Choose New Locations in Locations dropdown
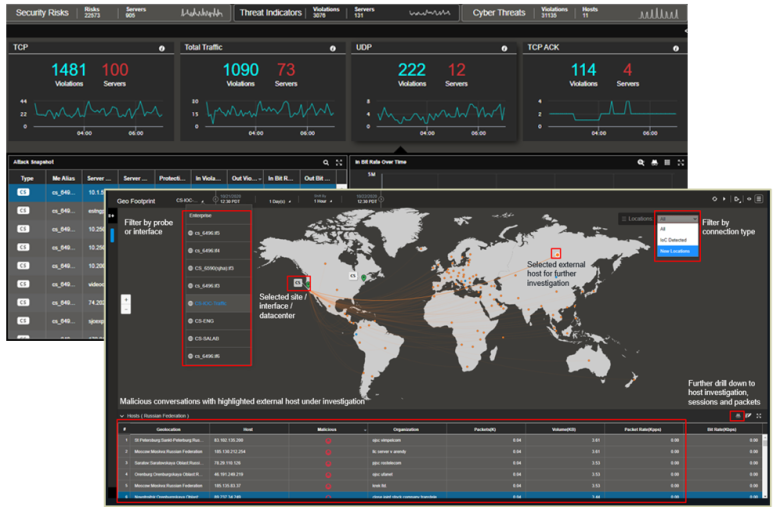The width and height of the screenshot is (773, 507). pyautogui.click(x=678, y=251)
